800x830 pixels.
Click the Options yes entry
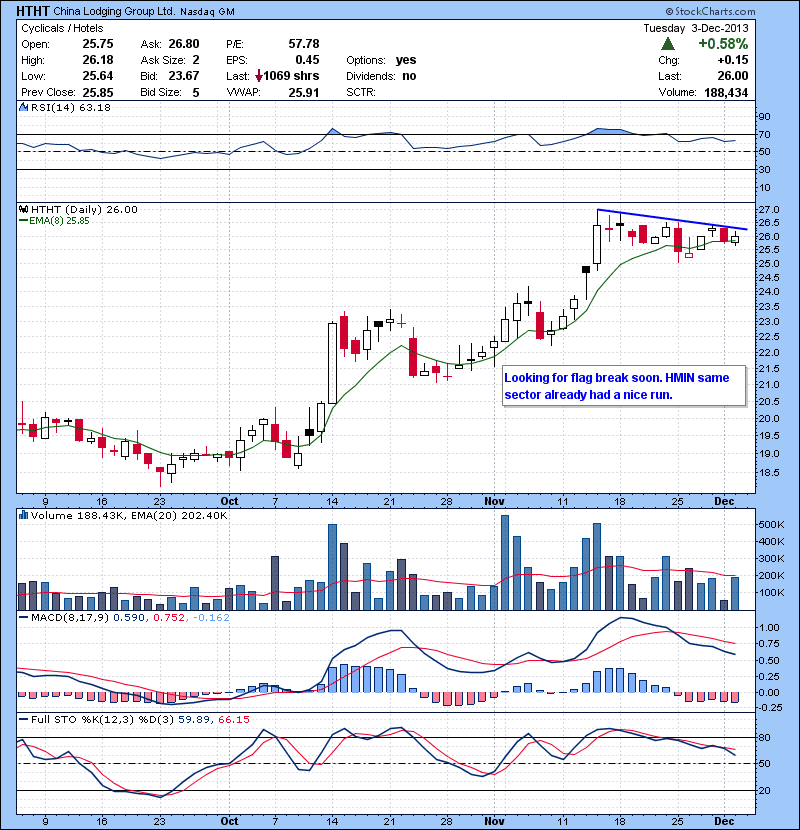click(381, 60)
